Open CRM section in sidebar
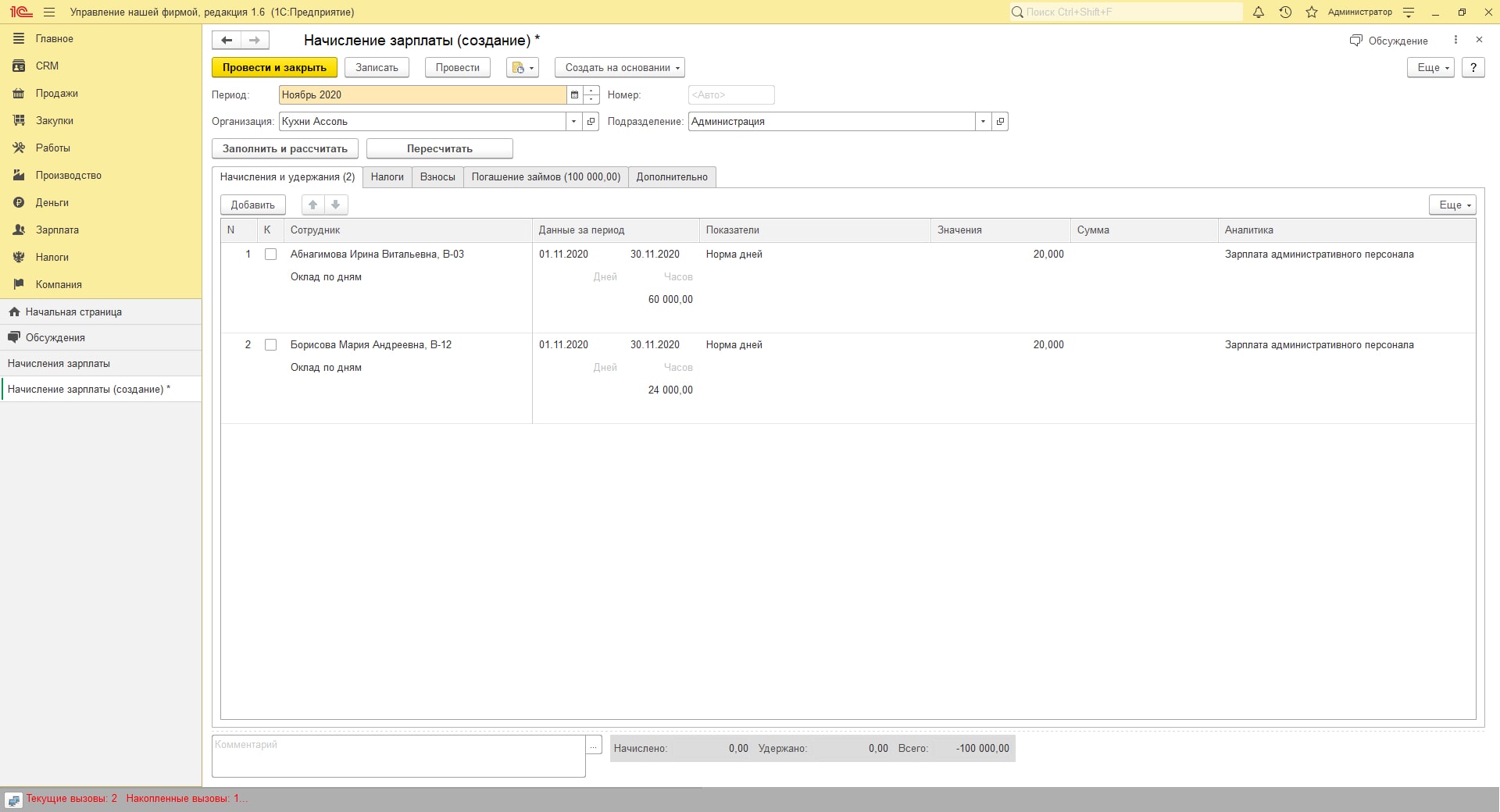Viewport: 1500px width, 812px height. 101,66
